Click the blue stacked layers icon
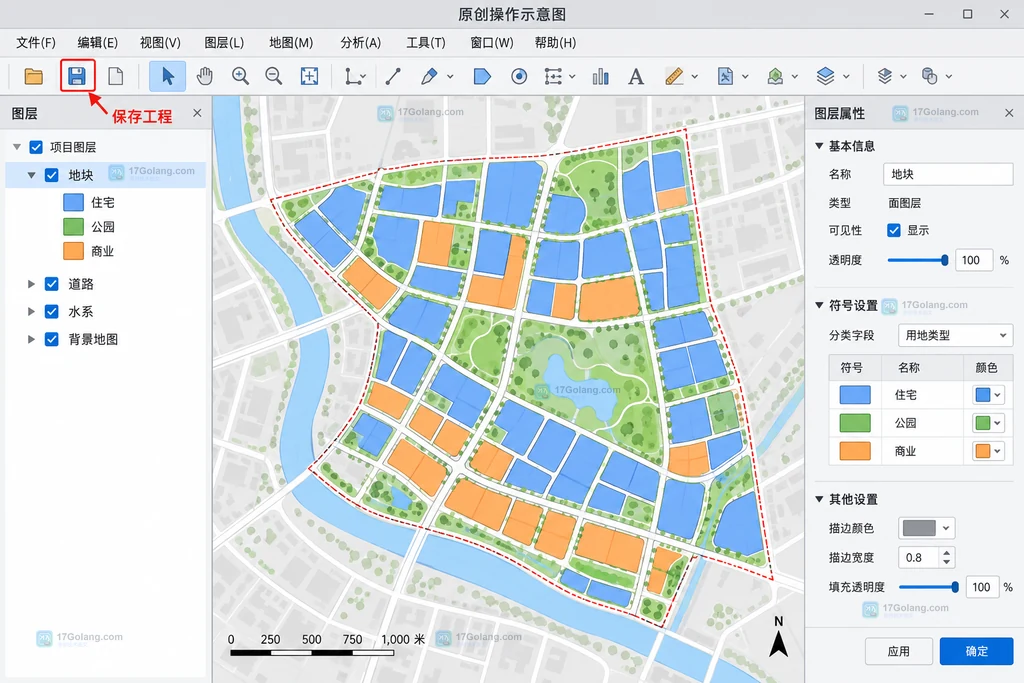The image size is (1024, 683). point(825,76)
